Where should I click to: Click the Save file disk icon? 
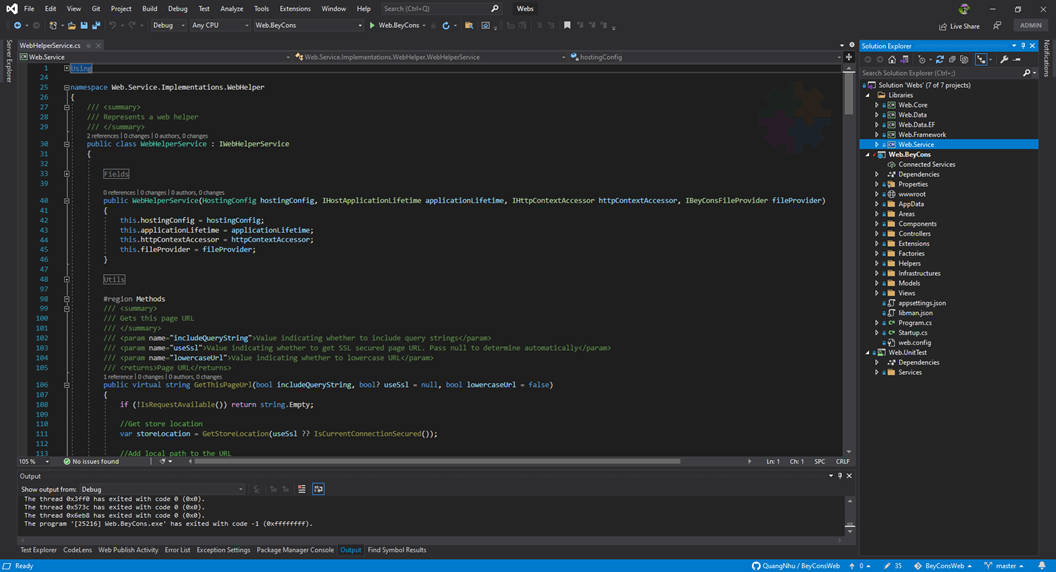point(84,26)
